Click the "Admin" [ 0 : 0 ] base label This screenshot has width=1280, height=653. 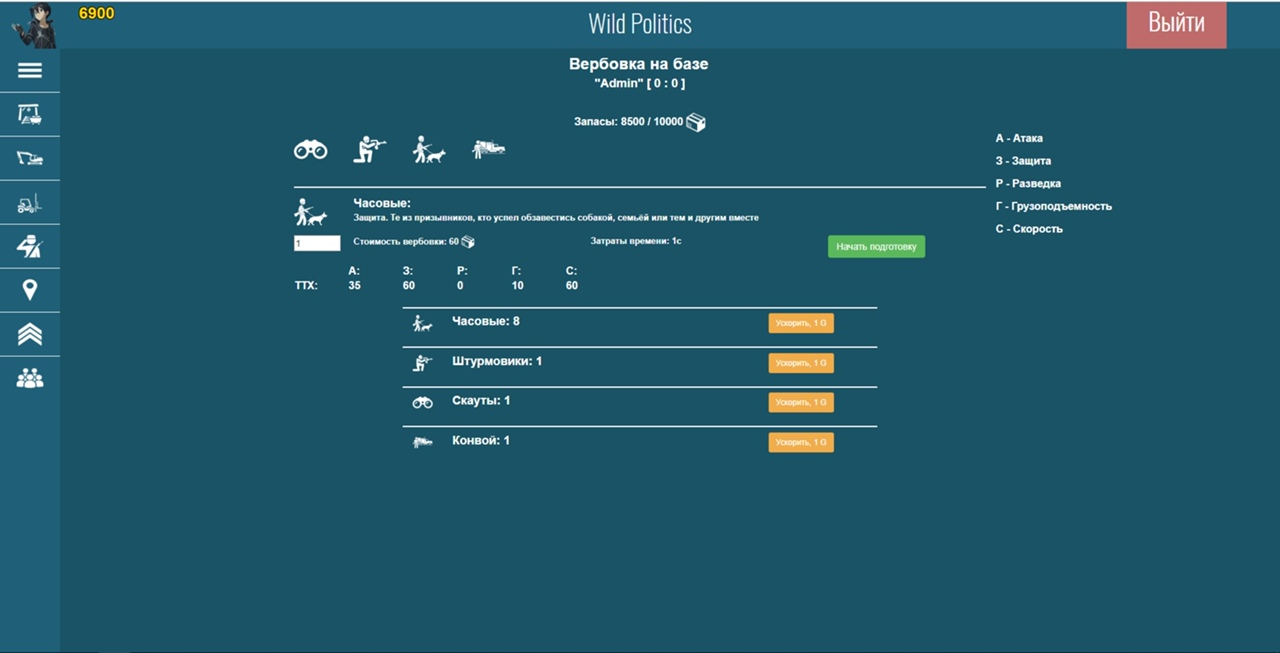[640, 84]
